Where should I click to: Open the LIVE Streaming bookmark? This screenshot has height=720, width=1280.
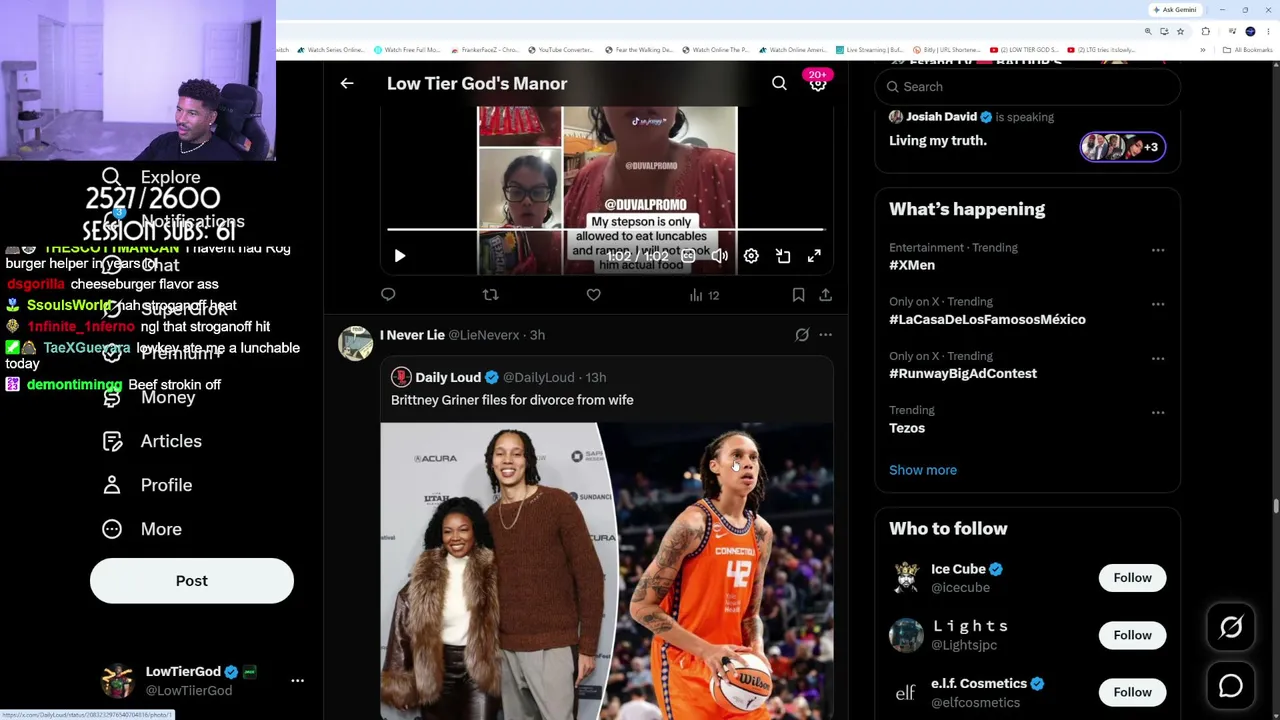coord(870,50)
